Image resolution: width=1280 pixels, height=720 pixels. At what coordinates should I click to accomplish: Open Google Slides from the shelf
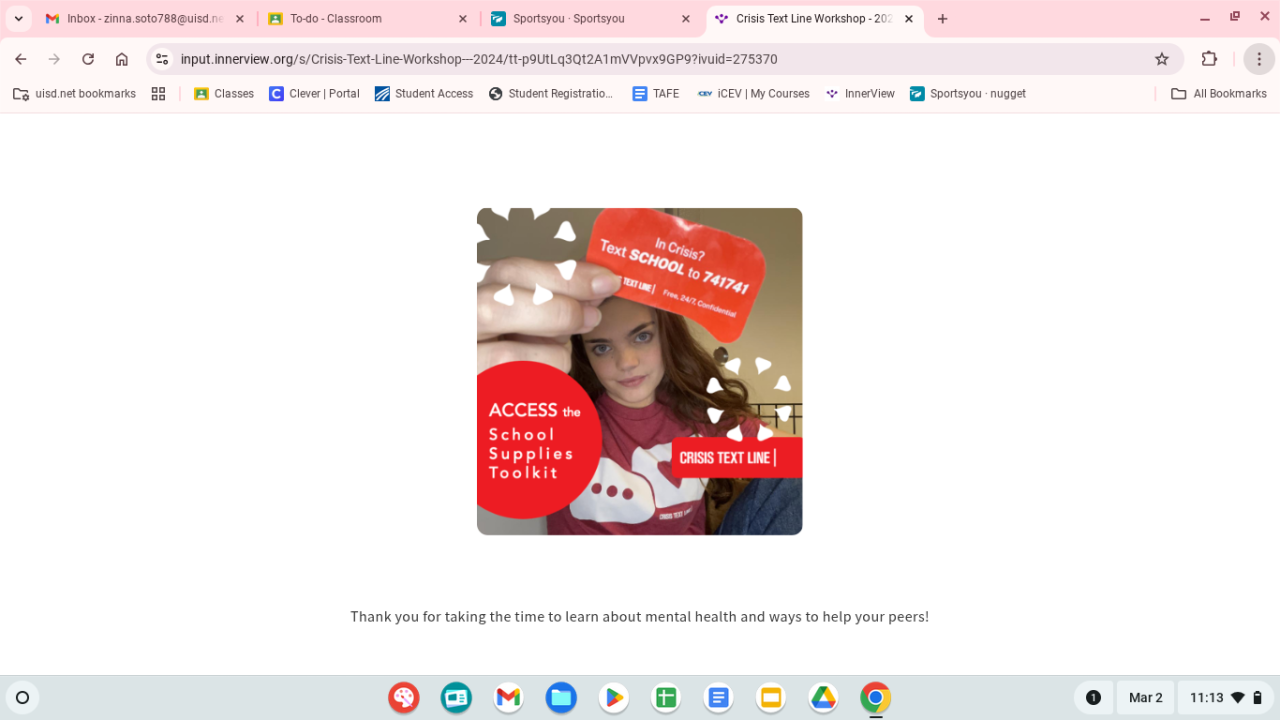pyautogui.click(x=771, y=698)
